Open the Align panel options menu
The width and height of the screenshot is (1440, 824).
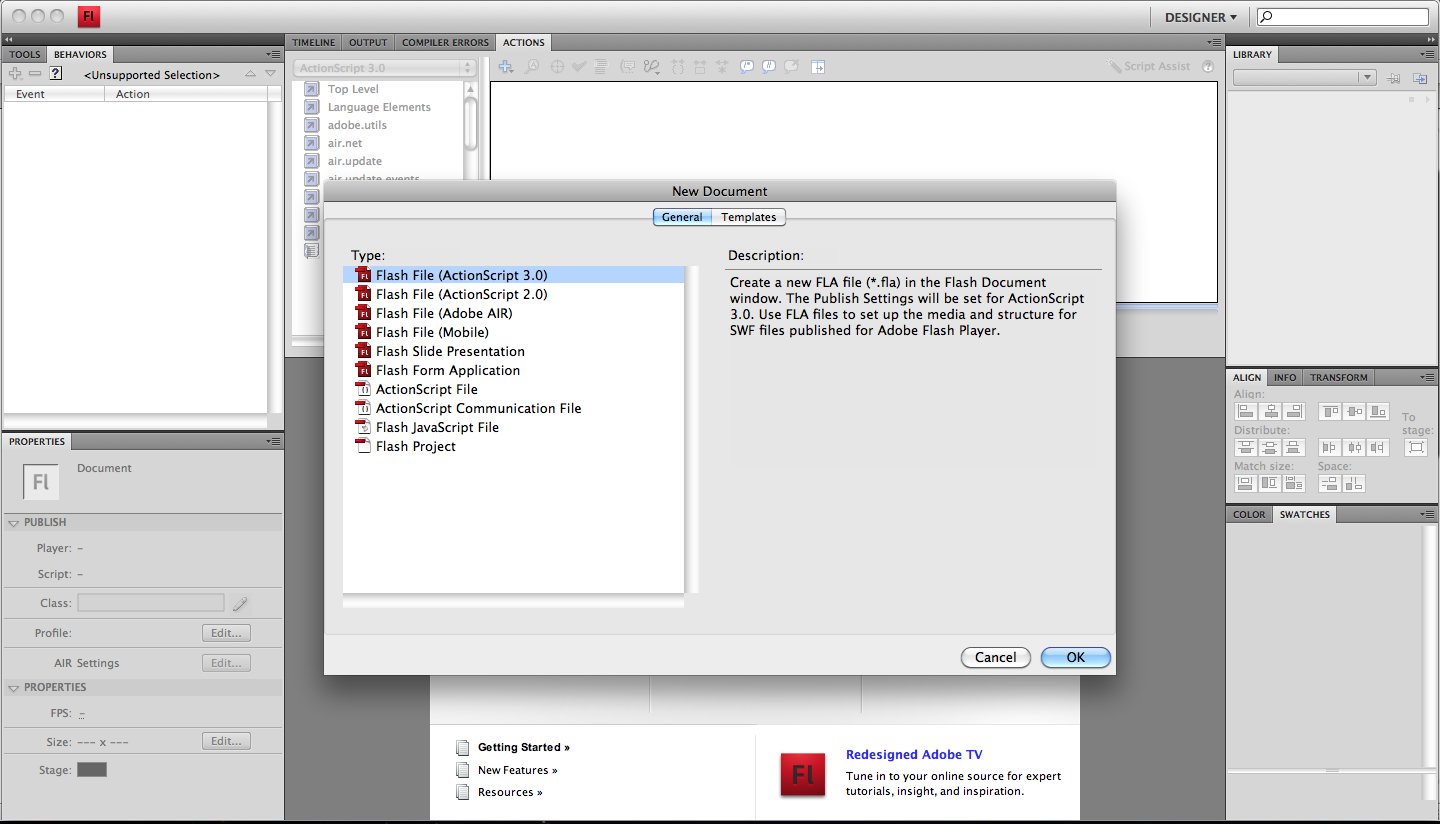coord(1427,377)
